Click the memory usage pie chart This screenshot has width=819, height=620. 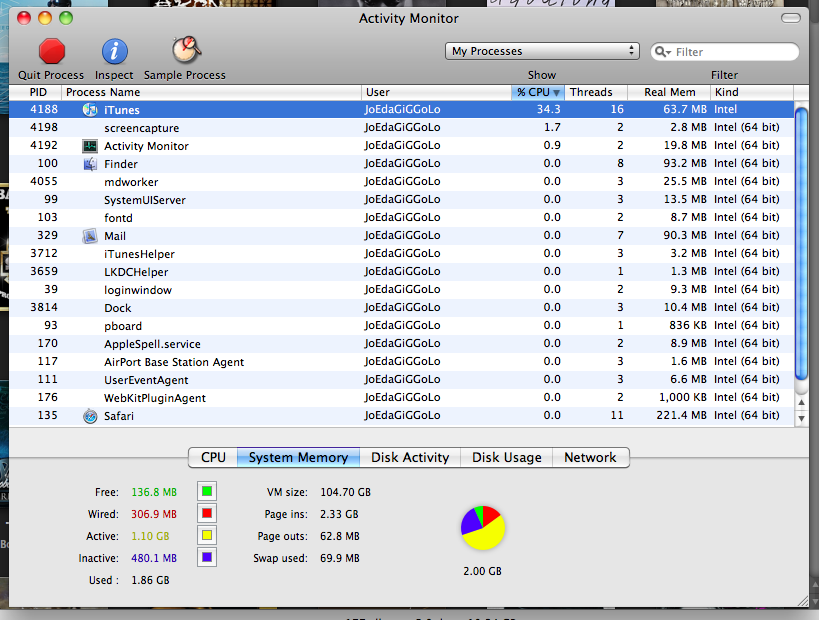(x=483, y=528)
